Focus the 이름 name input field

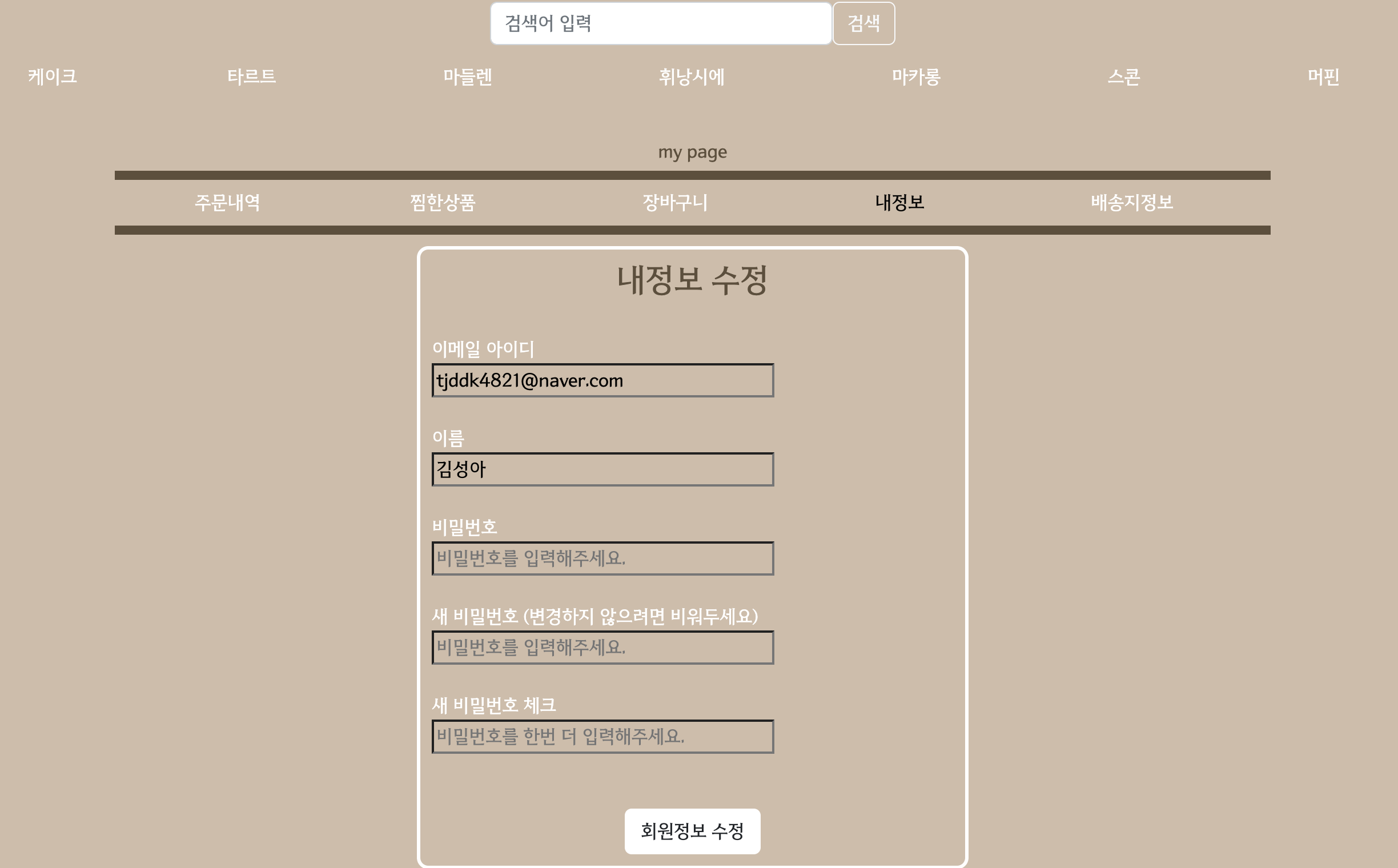603,469
